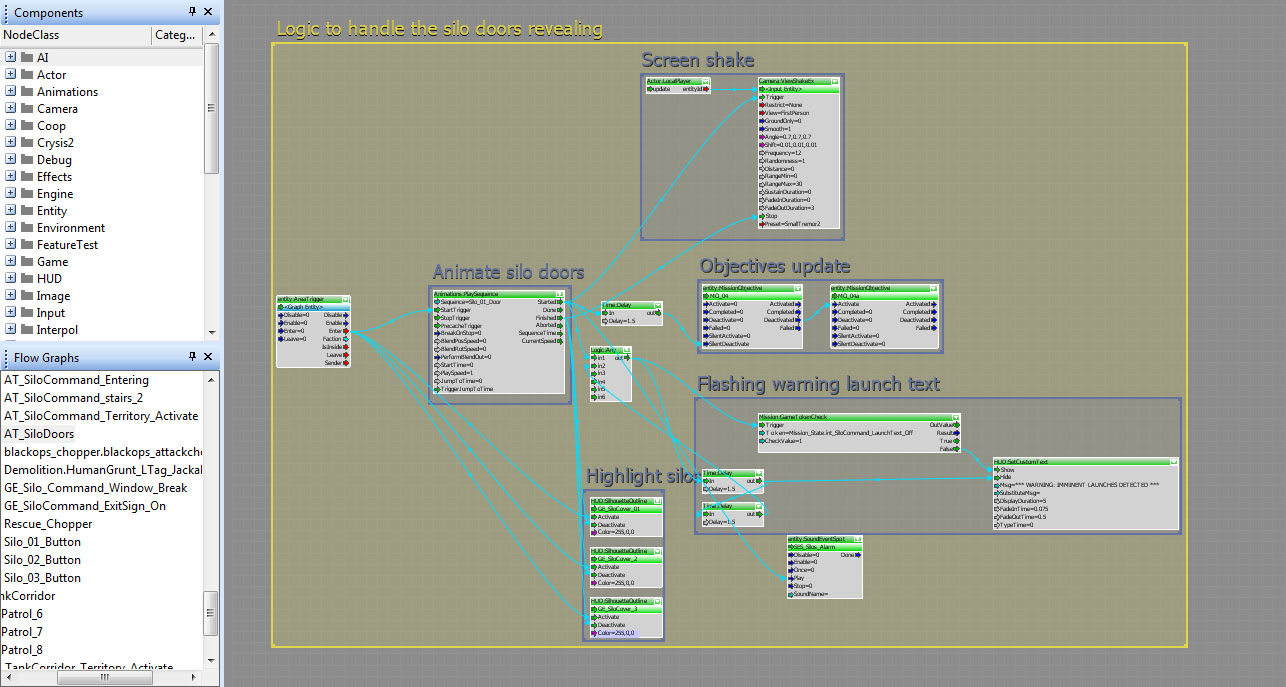Screen dimensions: 1286x687
Task: Click the Camera folder icon
Action: pos(27,109)
